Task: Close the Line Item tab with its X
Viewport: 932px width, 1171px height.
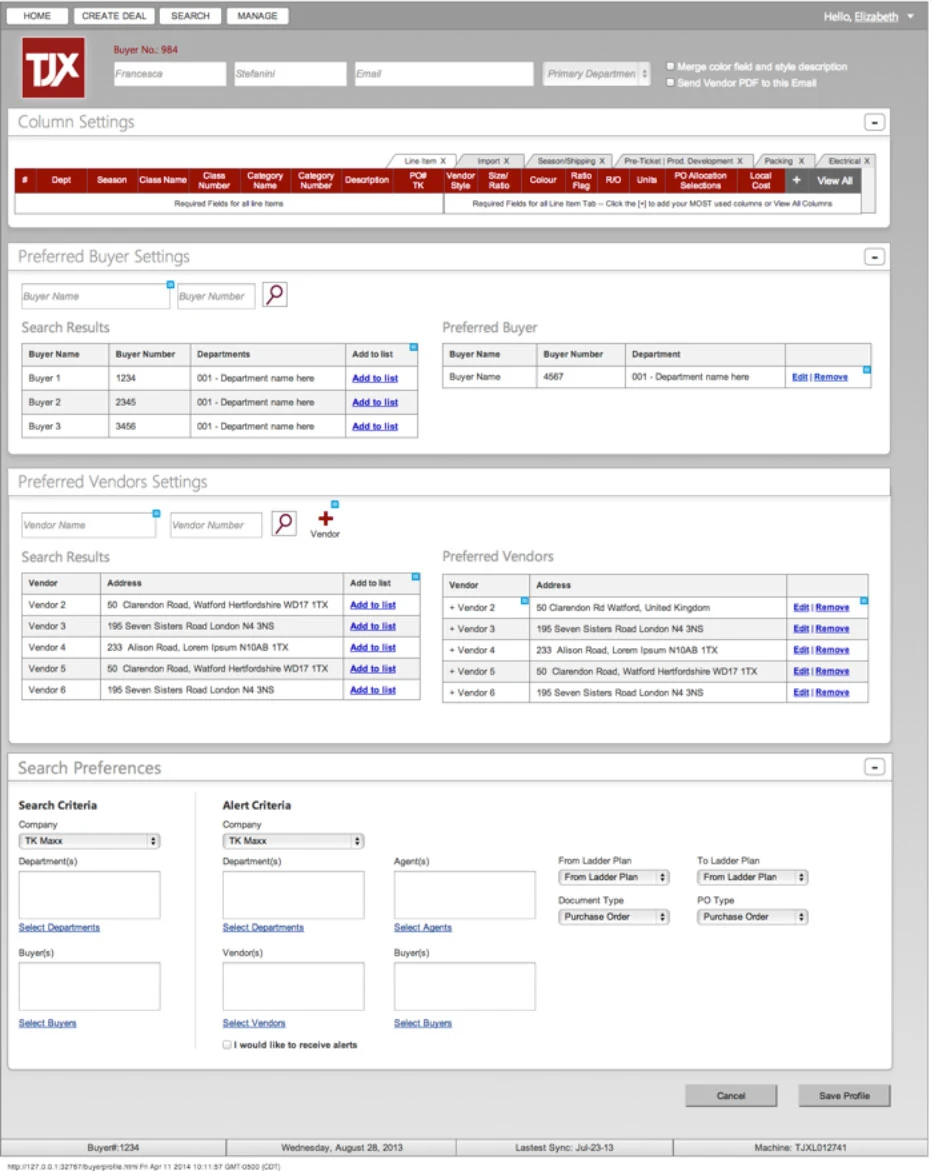Action: pos(443,161)
